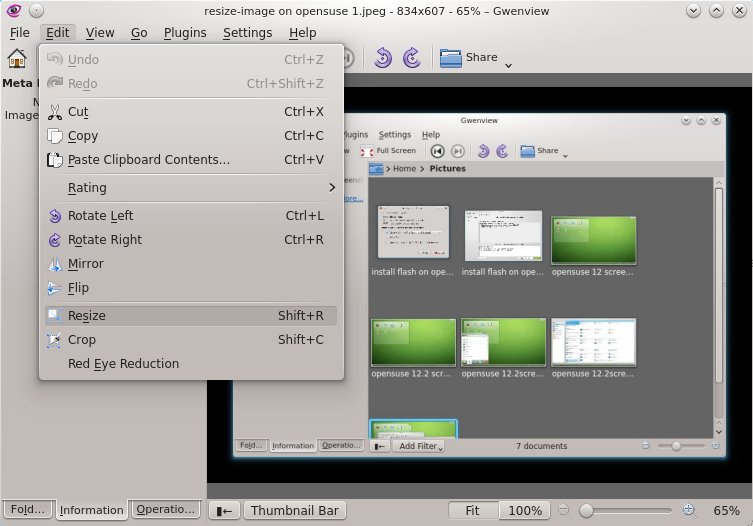Select Red Eye Reduction entry
Screen dimensions: 753x526
click(191, 364)
